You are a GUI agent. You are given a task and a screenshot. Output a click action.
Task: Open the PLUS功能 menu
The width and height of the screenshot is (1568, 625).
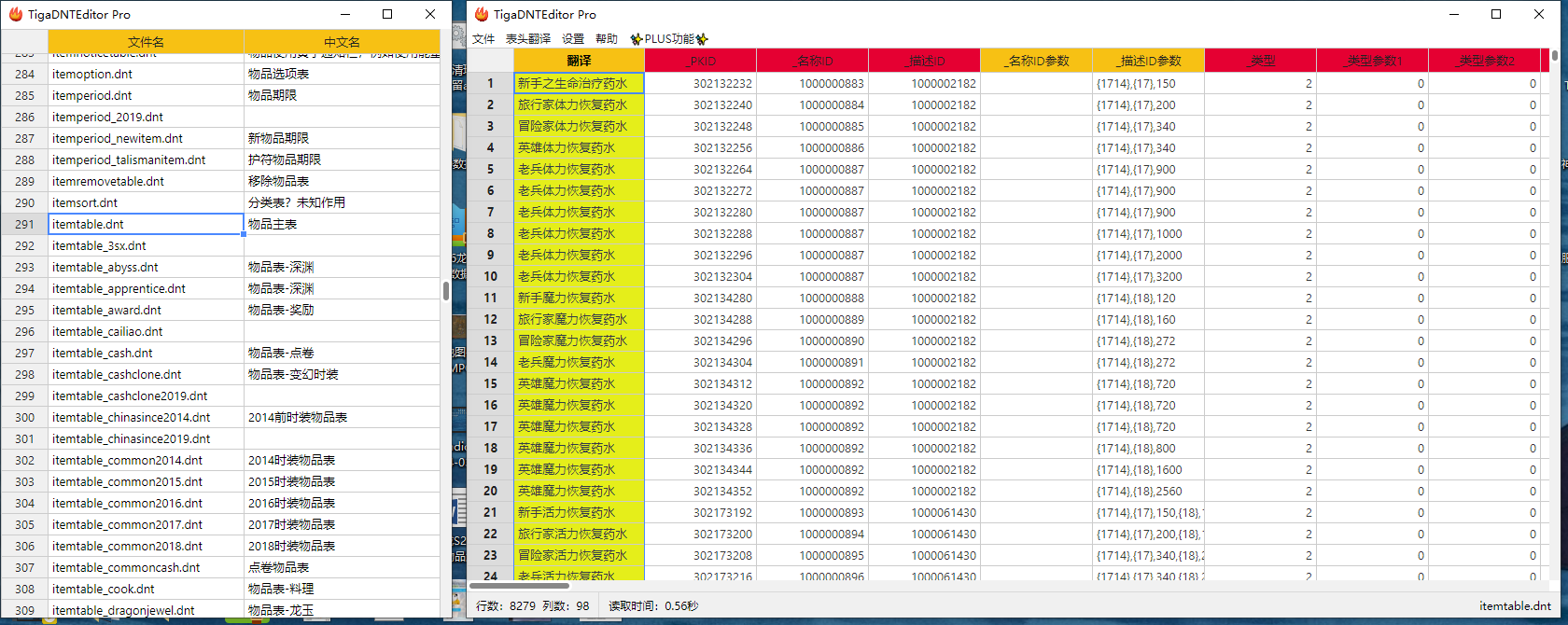(669, 38)
